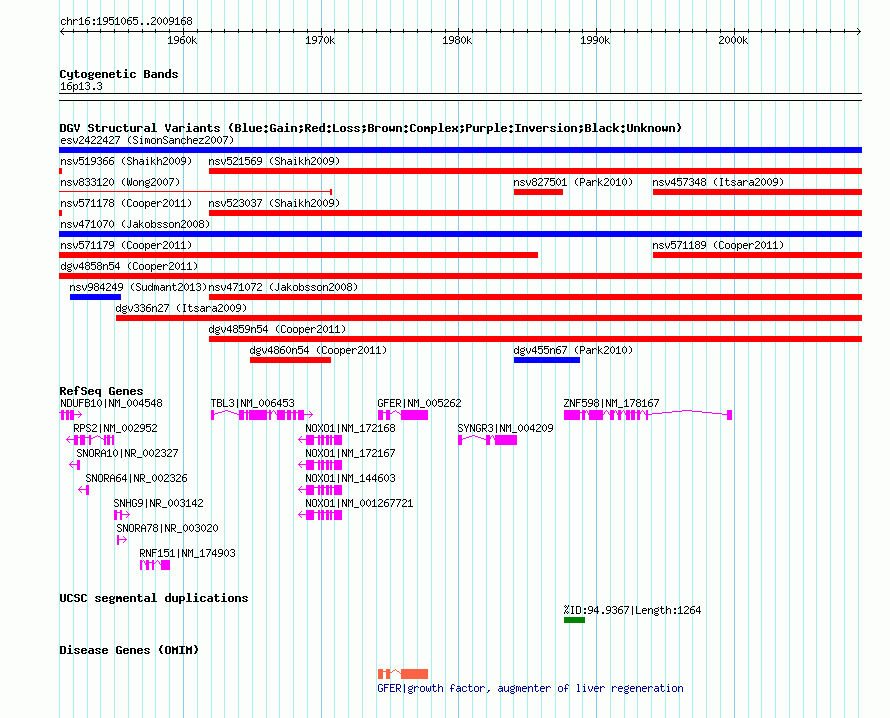Viewport: 890px width, 718px height.
Task: Click UCSC segmental duplications track title
Action: point(154,598)
